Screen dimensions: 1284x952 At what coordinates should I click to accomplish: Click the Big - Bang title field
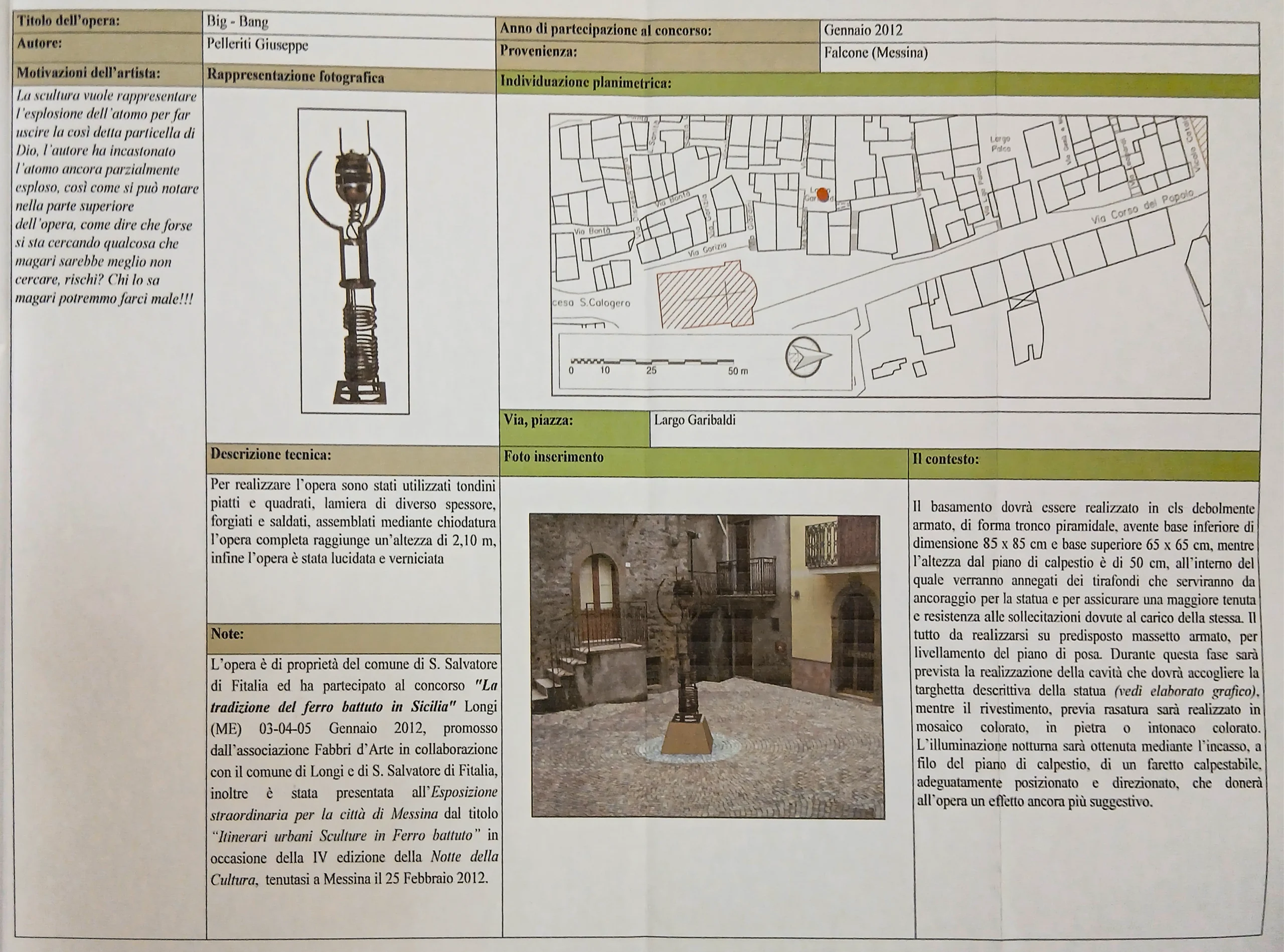pos(237,22)
